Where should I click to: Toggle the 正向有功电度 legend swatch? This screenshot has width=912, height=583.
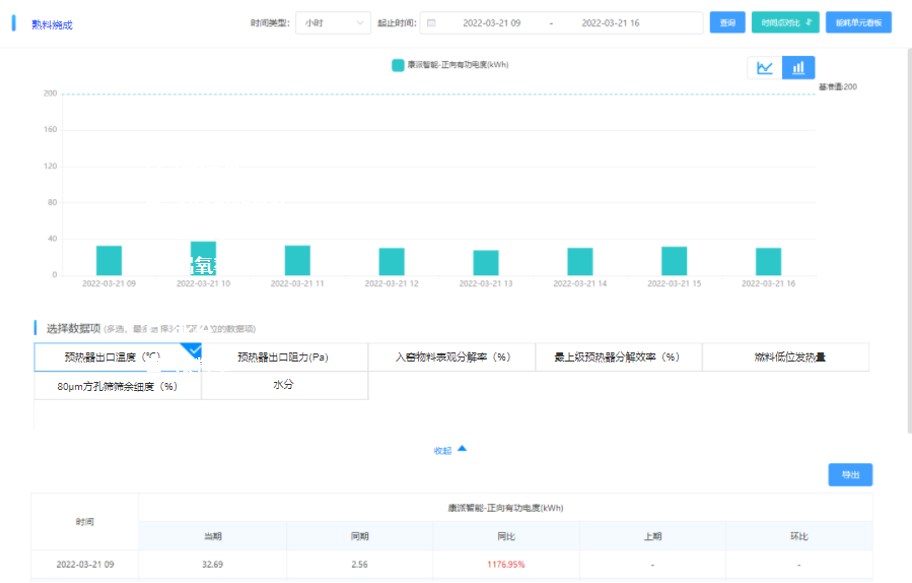(x=398, y=65)
